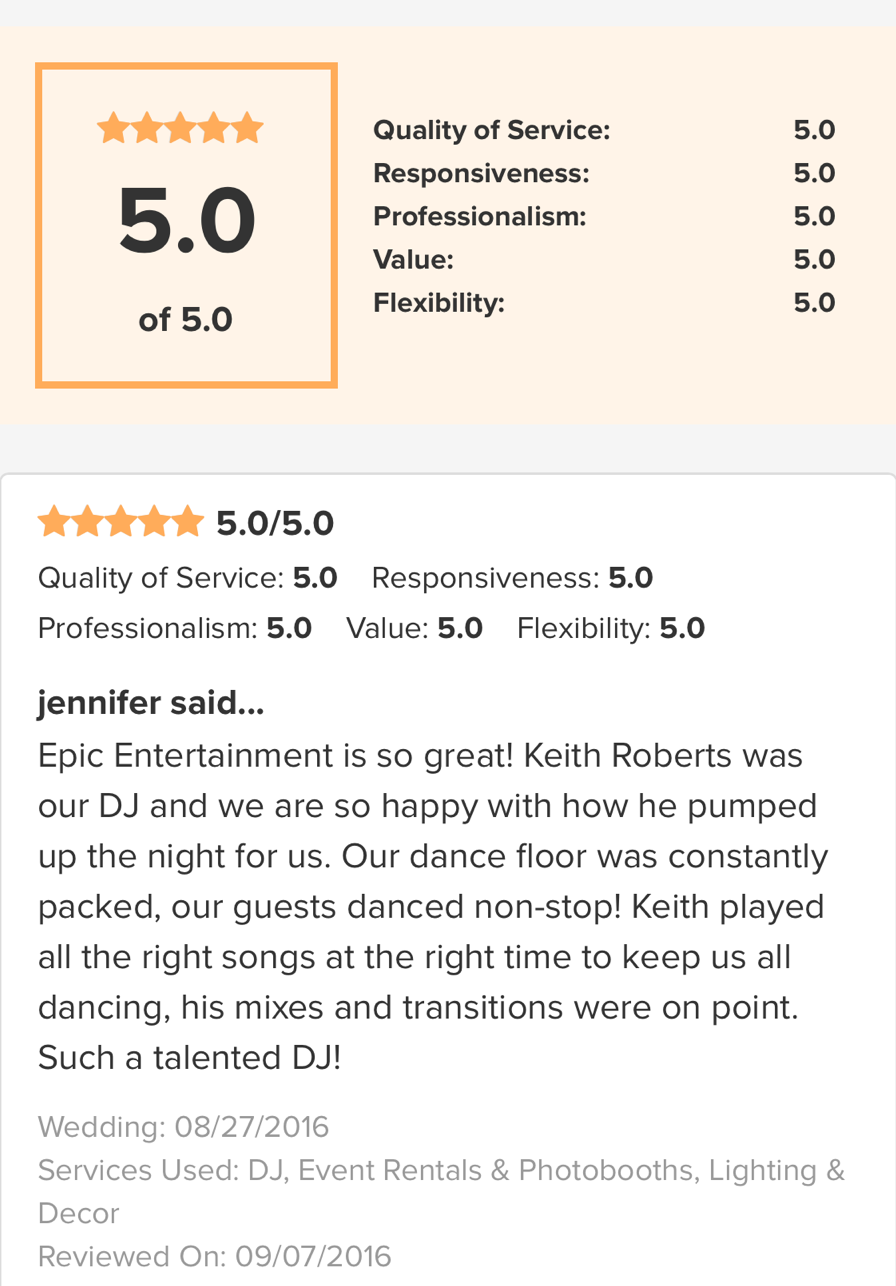Click the review's Quality of Service rating line
The image size is (896, 1286).
(187, 578)
